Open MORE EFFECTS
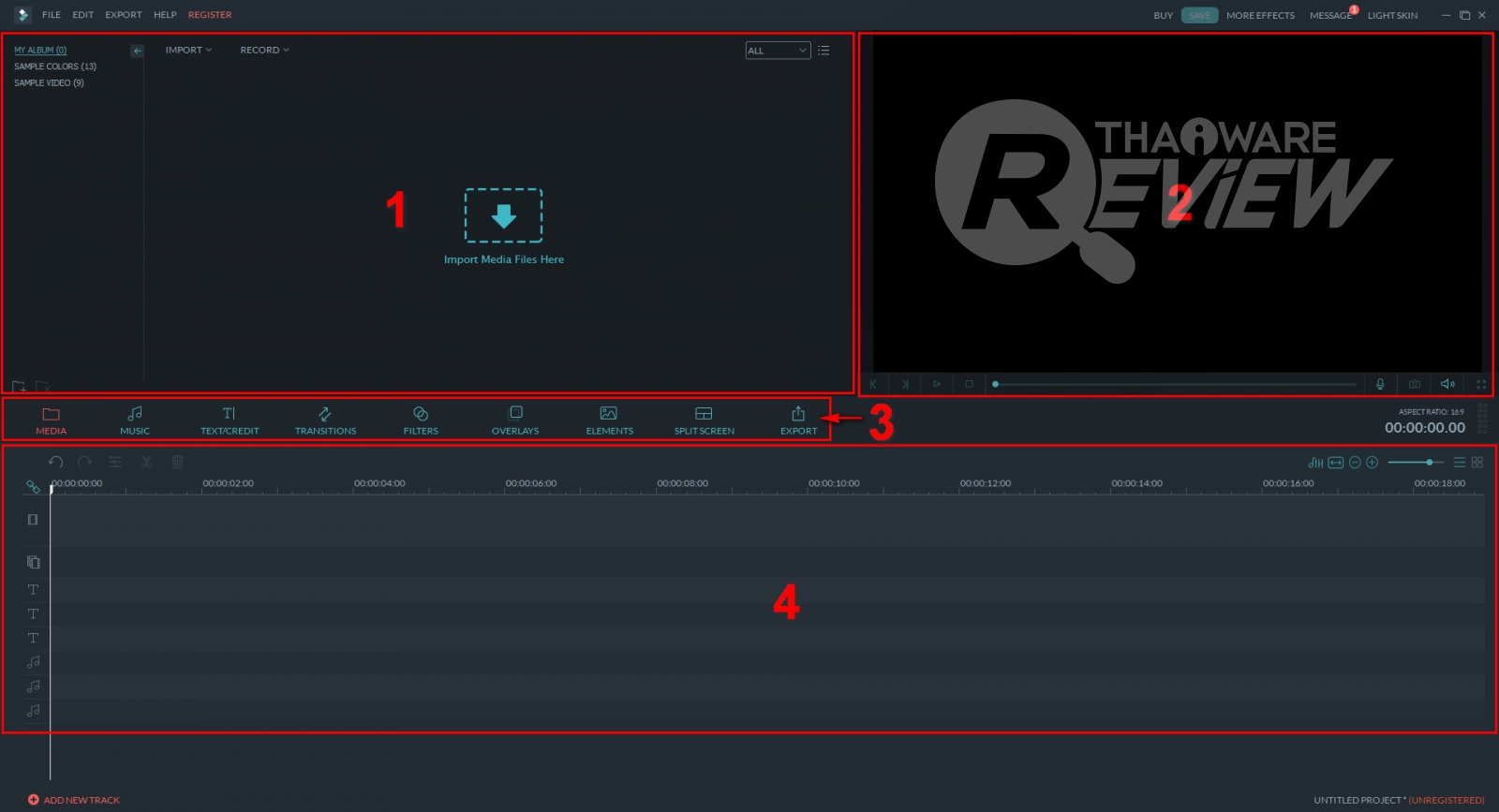This screenshot has width=1499, height=812. tap(1260, 16)
